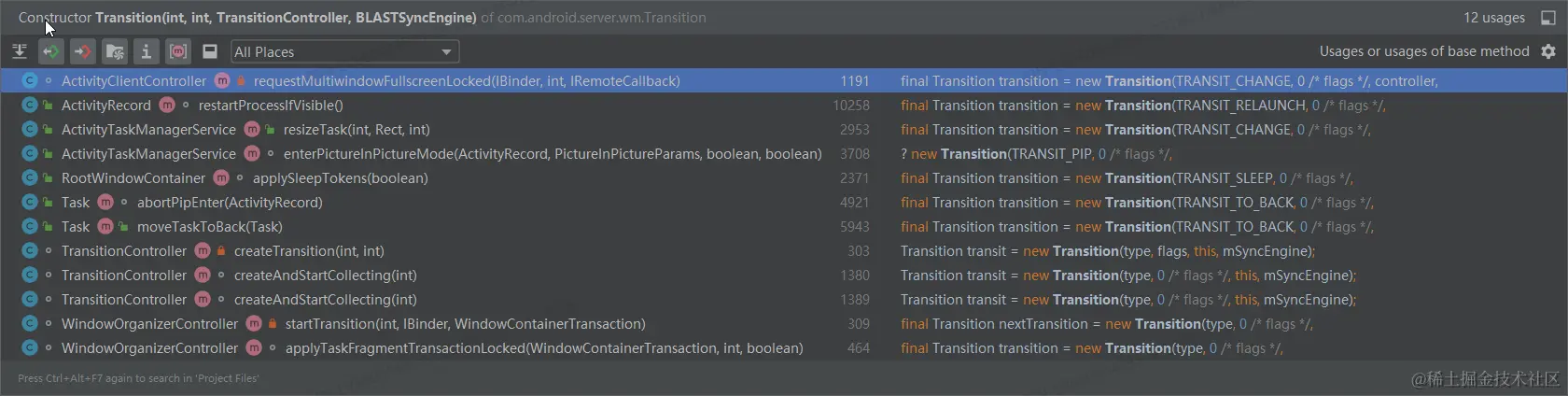Viewport: 1568px width, 396px height.
Task: Open the gear settings for usages
Action: (1548, 51)
